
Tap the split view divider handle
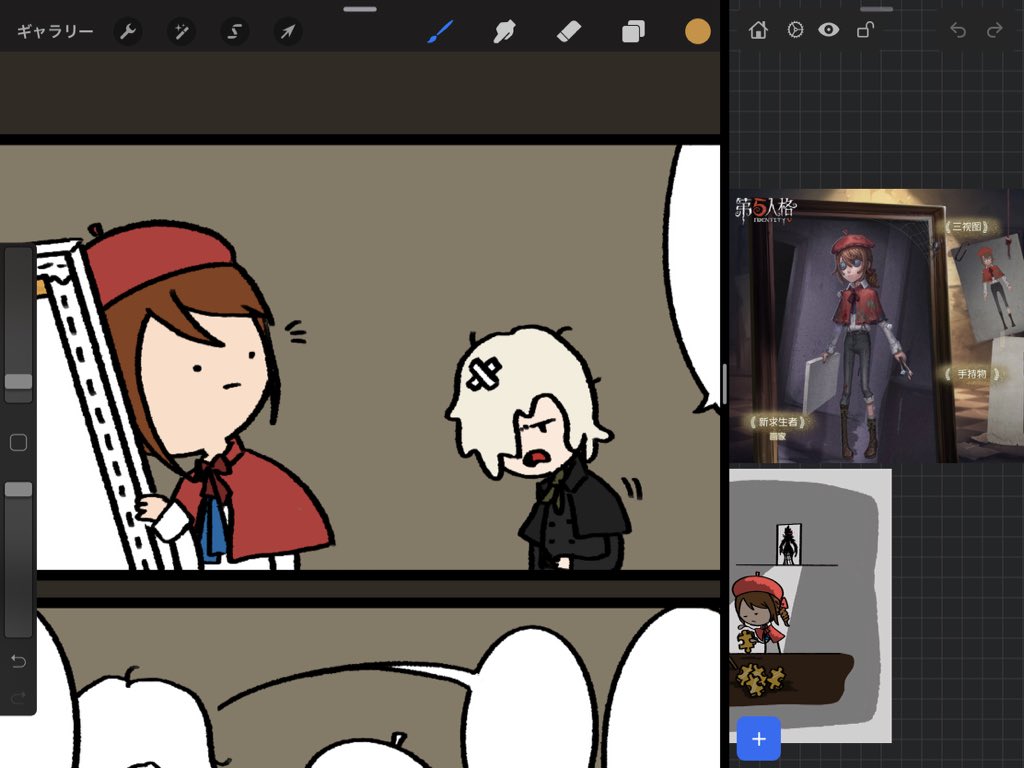[x=725, y=385]
